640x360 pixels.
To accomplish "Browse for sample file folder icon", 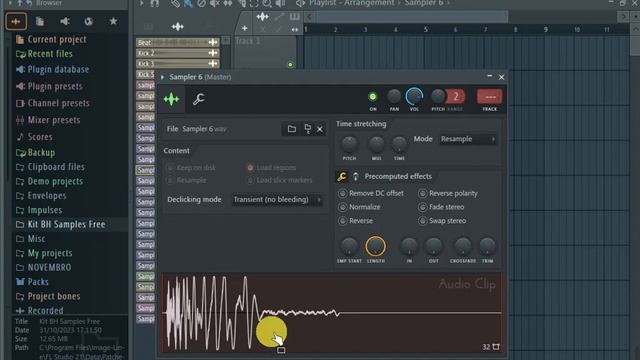I will coord(291,129).
